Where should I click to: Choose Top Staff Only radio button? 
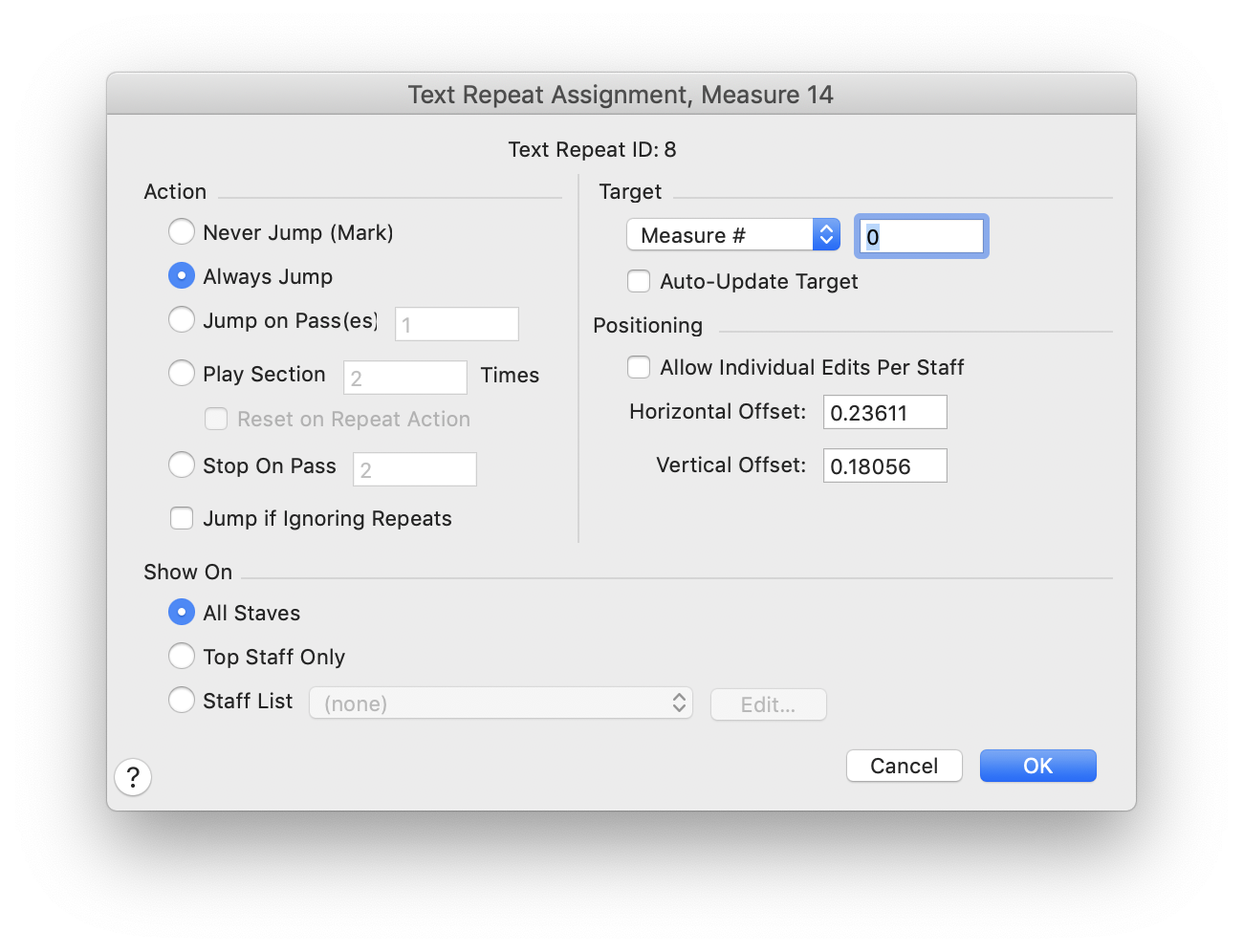(x=182, y=657)
